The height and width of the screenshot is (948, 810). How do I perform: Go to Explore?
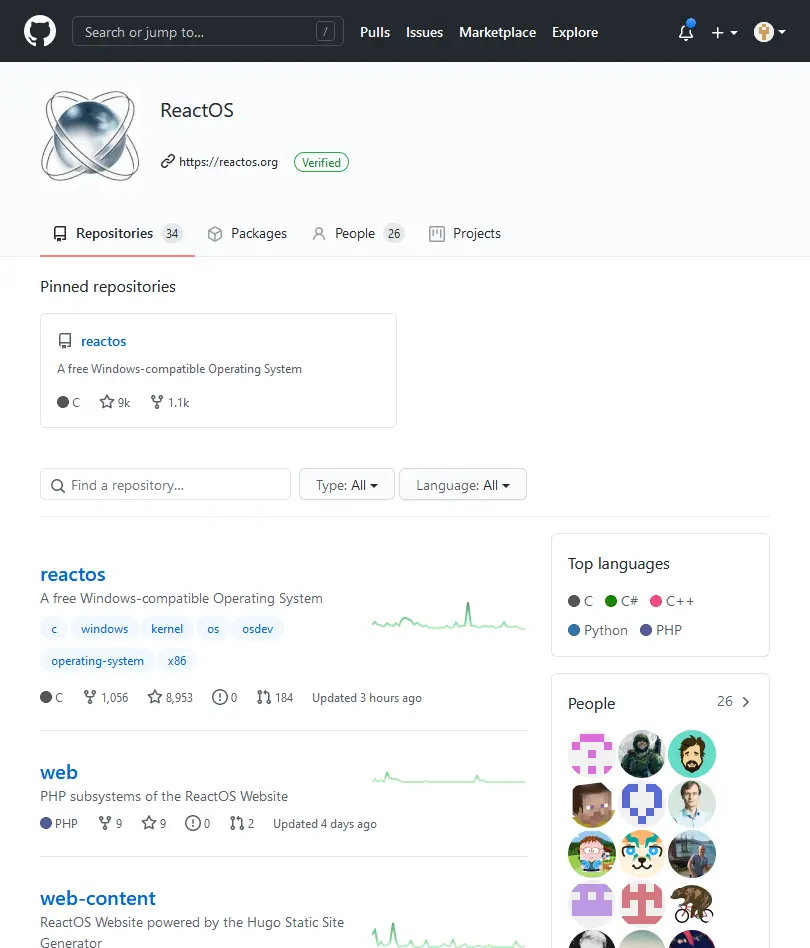[575, 33]
